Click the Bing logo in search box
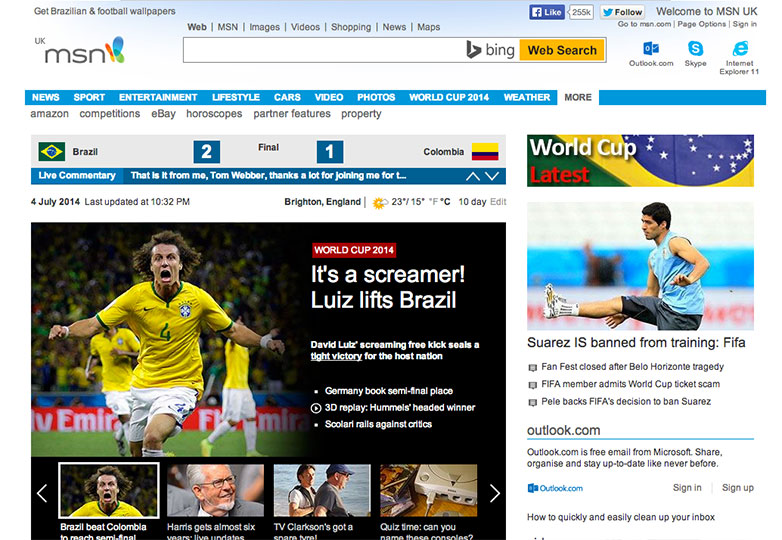The image size is (782, 540). [490, 50]
